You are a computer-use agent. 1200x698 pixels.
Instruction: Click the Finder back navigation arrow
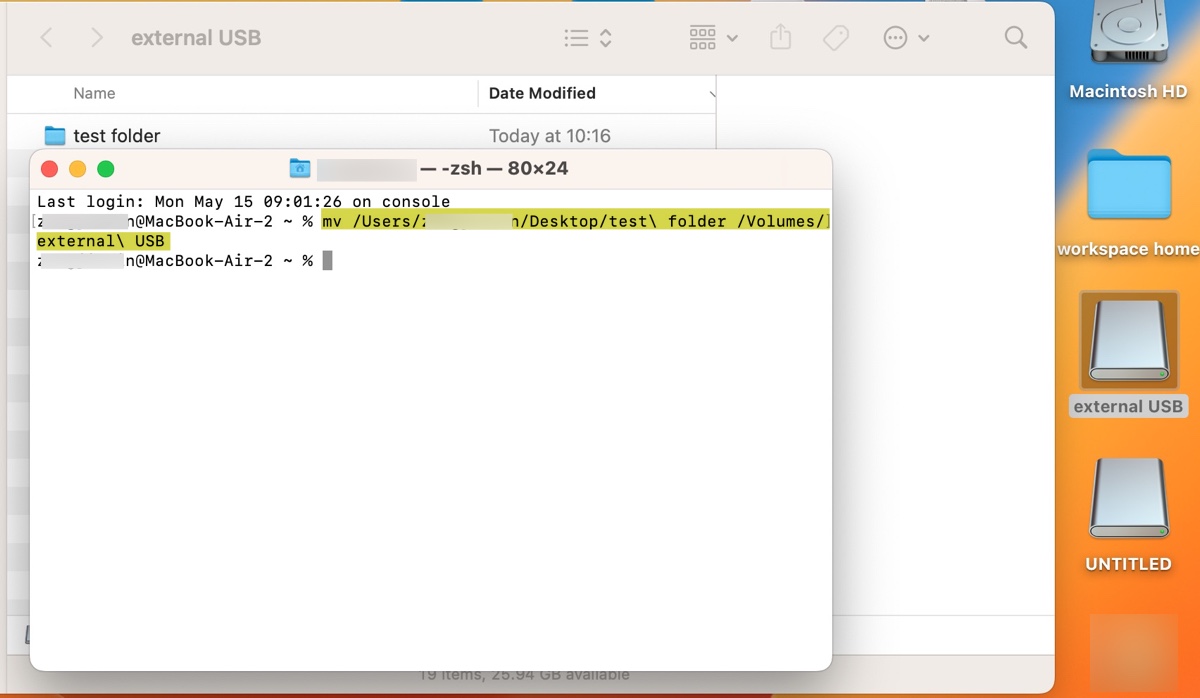(x=47, y=37)
